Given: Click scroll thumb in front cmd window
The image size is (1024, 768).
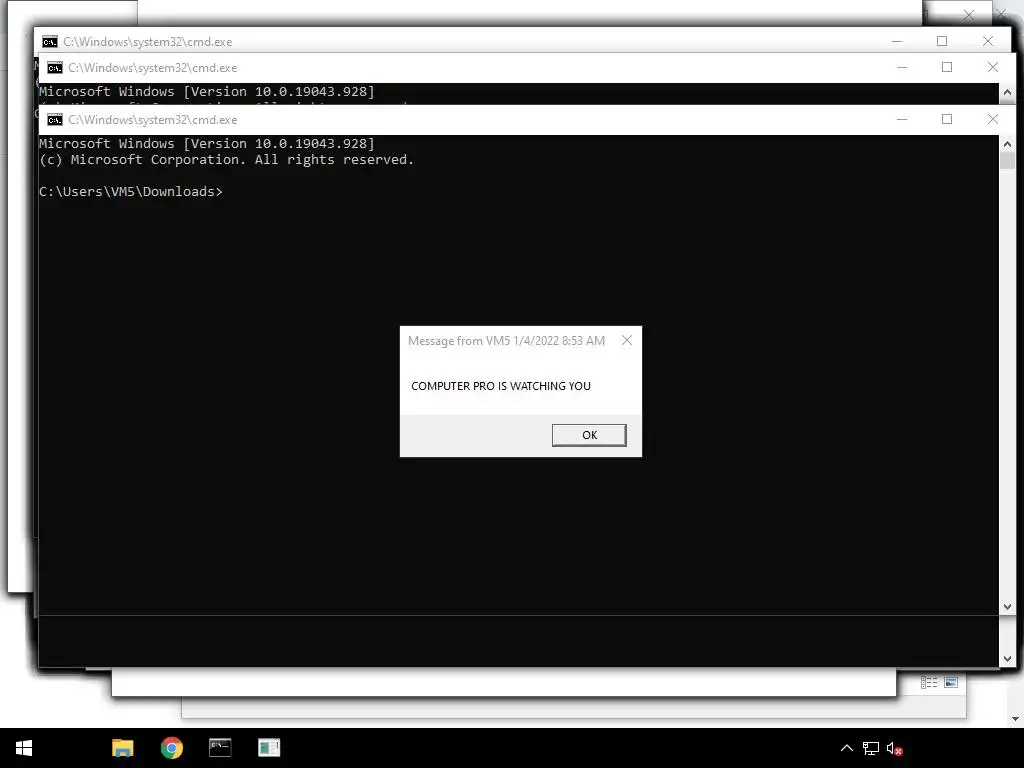Looking at the screenshot, I should pyautogui.click(x=1007, y=160).
